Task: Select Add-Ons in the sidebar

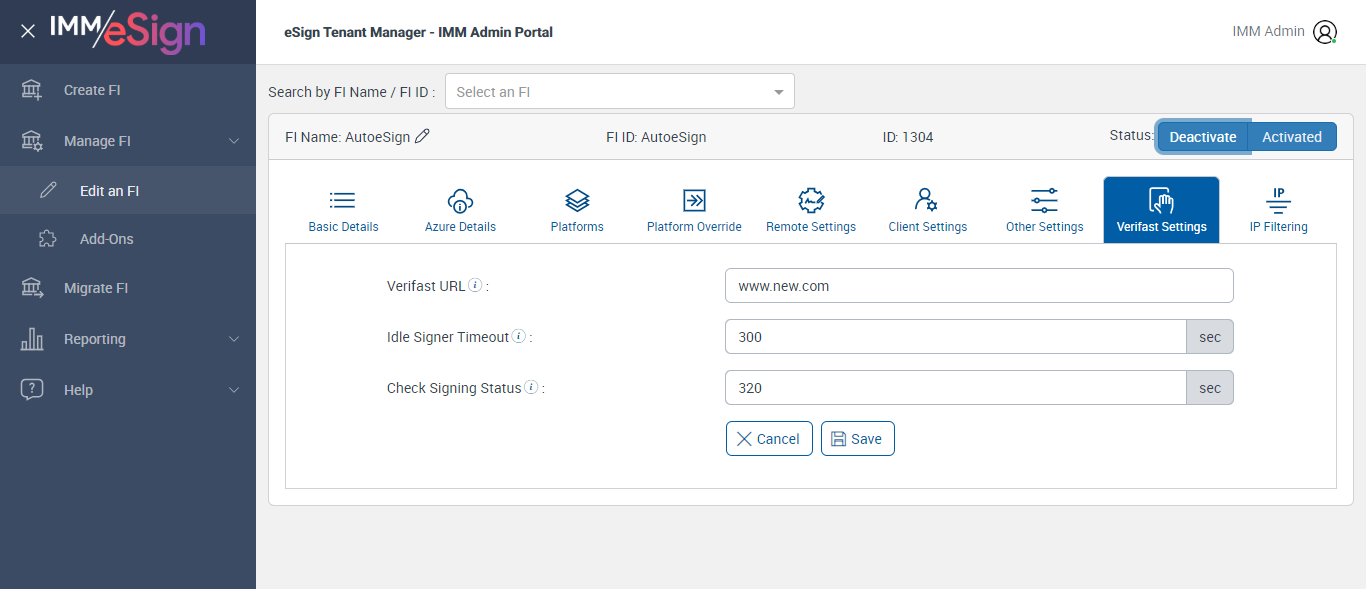Action: point(106,239)
